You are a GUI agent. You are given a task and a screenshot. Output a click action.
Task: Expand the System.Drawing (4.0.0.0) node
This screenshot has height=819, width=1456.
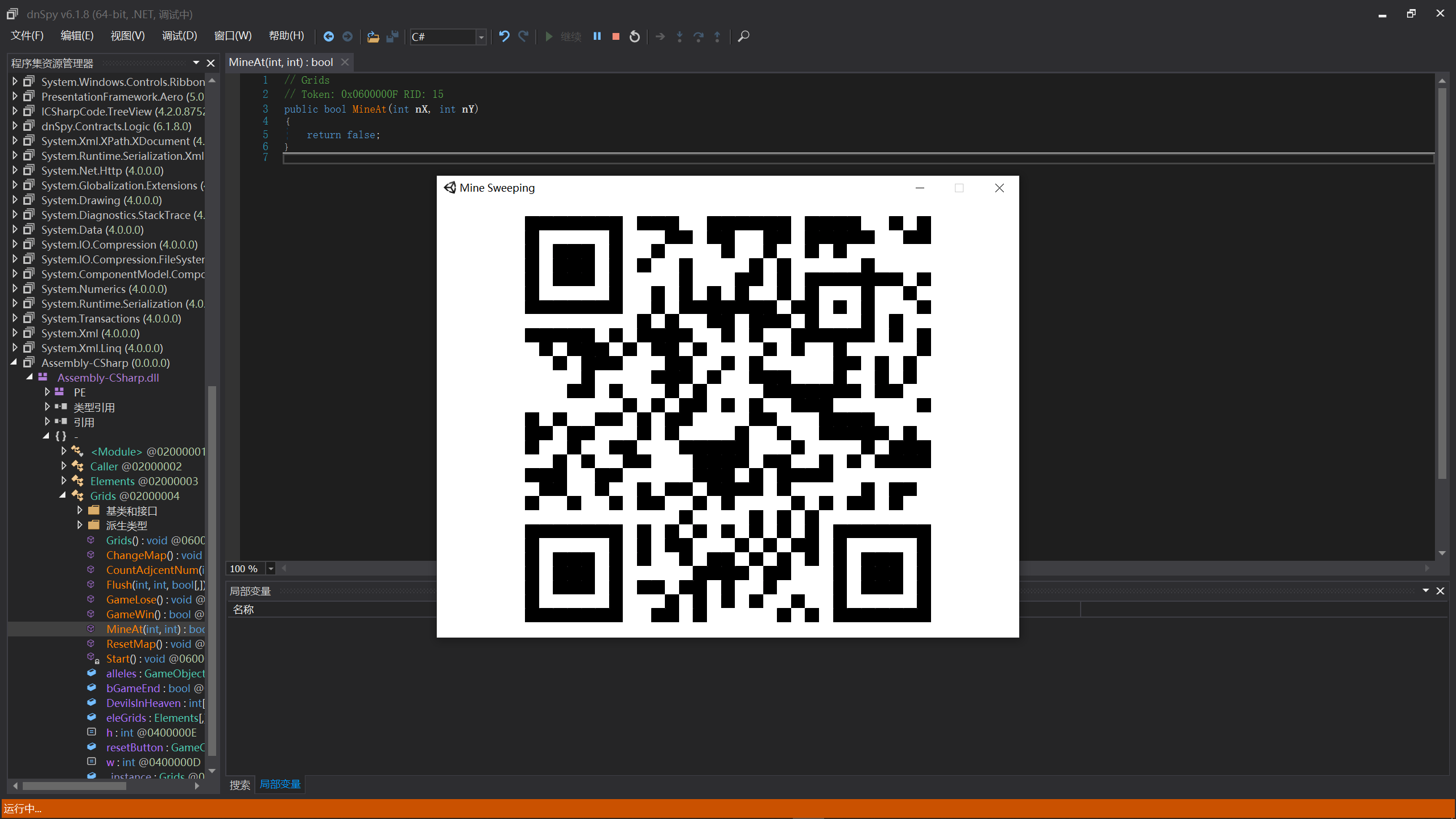15,200
